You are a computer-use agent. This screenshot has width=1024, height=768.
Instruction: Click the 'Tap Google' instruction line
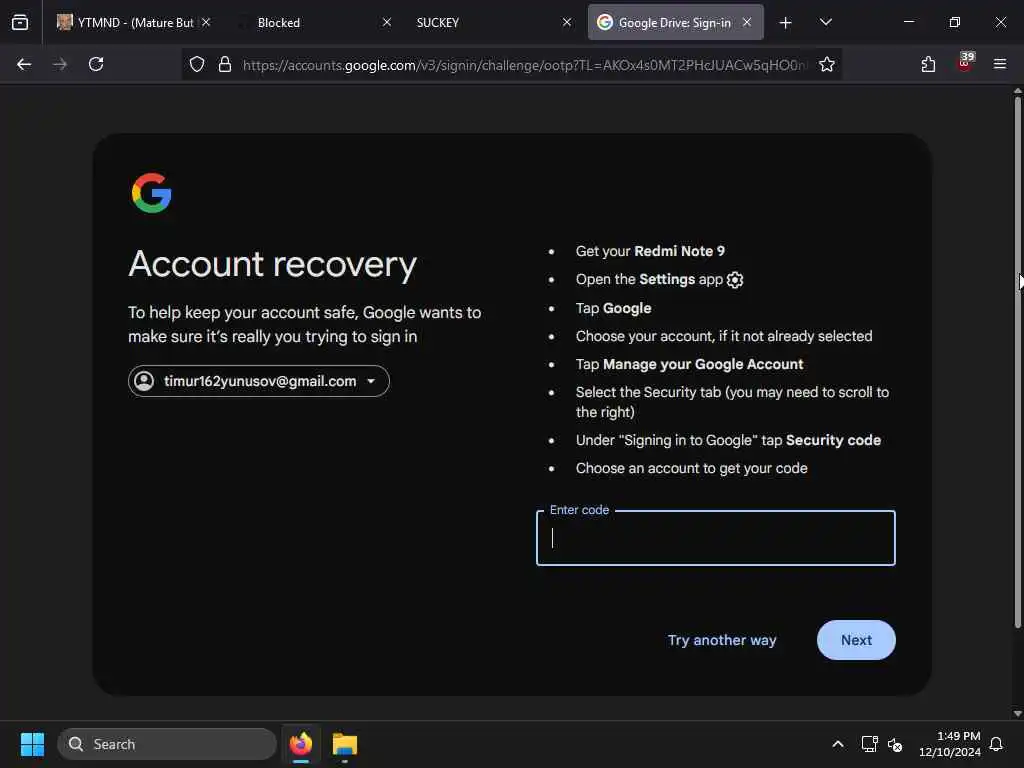coord(613,308)
